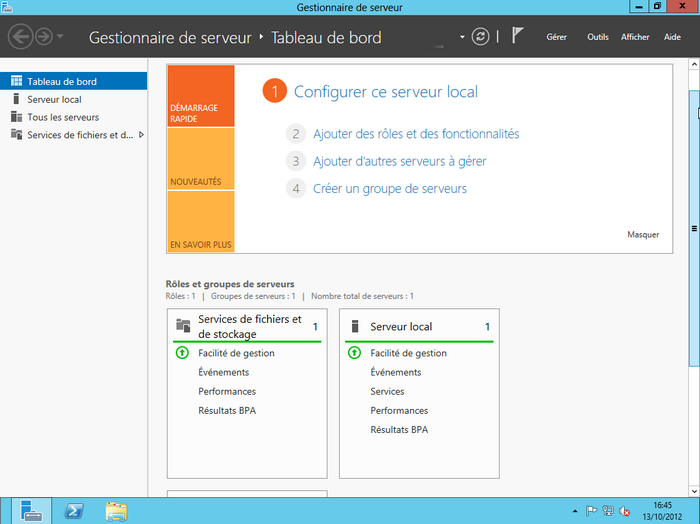Click muted volume icon in tray

coord(625,511)
